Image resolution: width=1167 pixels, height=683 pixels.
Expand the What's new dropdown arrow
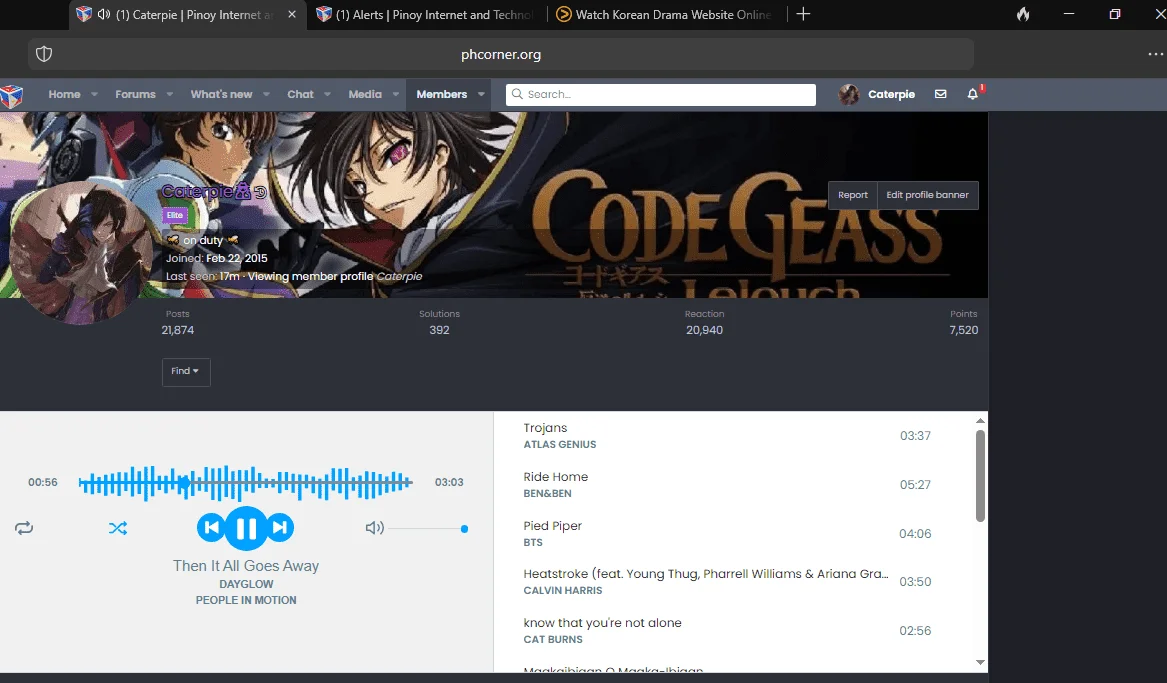pos(266,94)
